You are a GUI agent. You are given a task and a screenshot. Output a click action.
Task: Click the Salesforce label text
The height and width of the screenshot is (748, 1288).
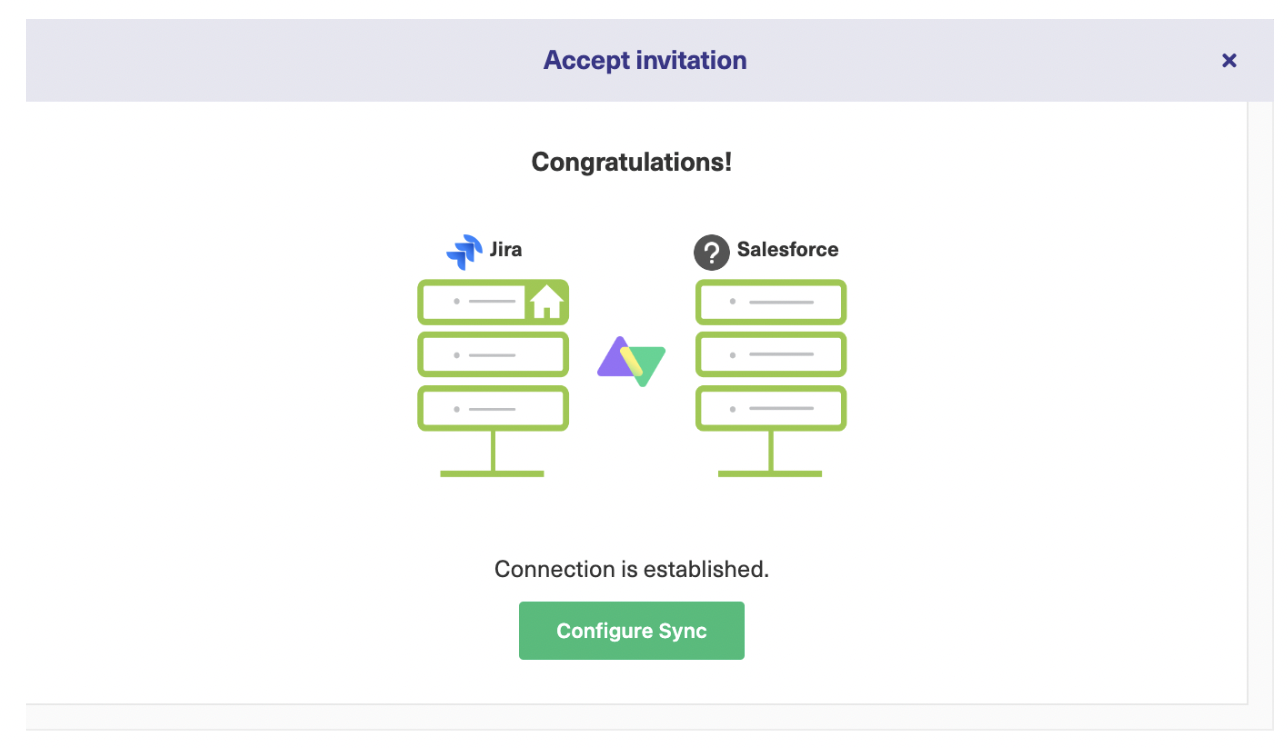(787, 250)
